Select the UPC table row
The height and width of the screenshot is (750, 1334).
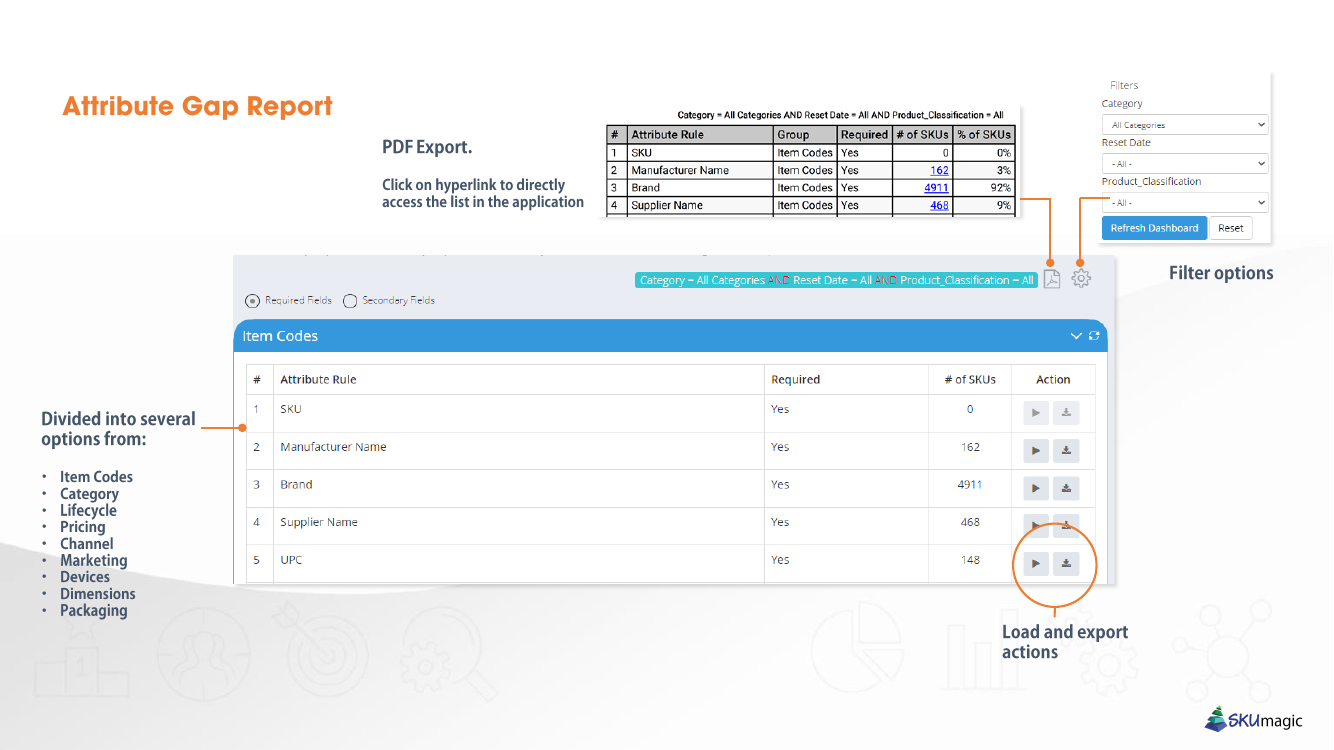click(x=671, y=564)
